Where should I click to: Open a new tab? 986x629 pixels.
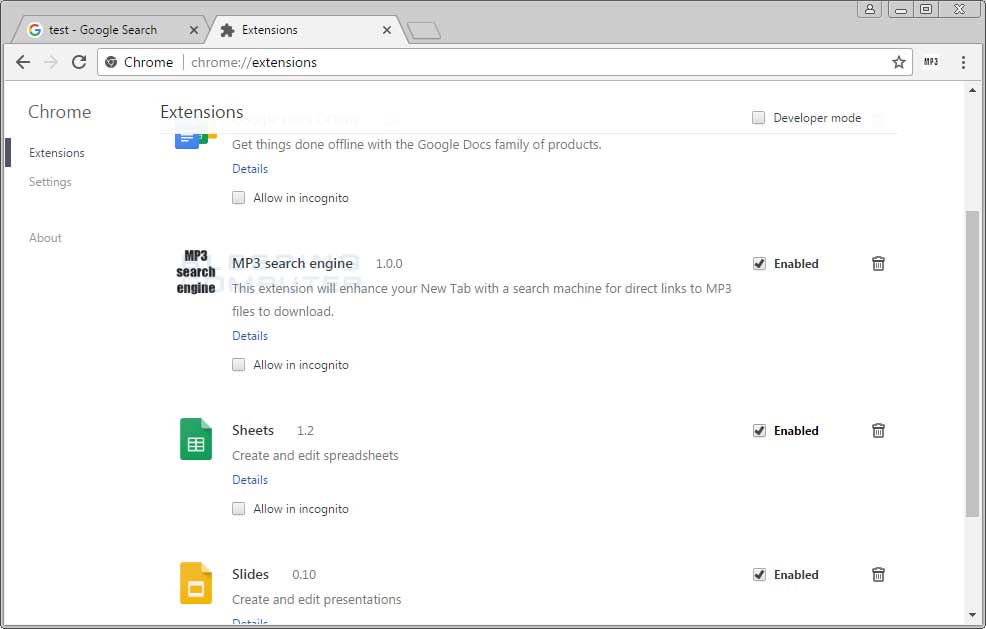click(x=424, y=31)
